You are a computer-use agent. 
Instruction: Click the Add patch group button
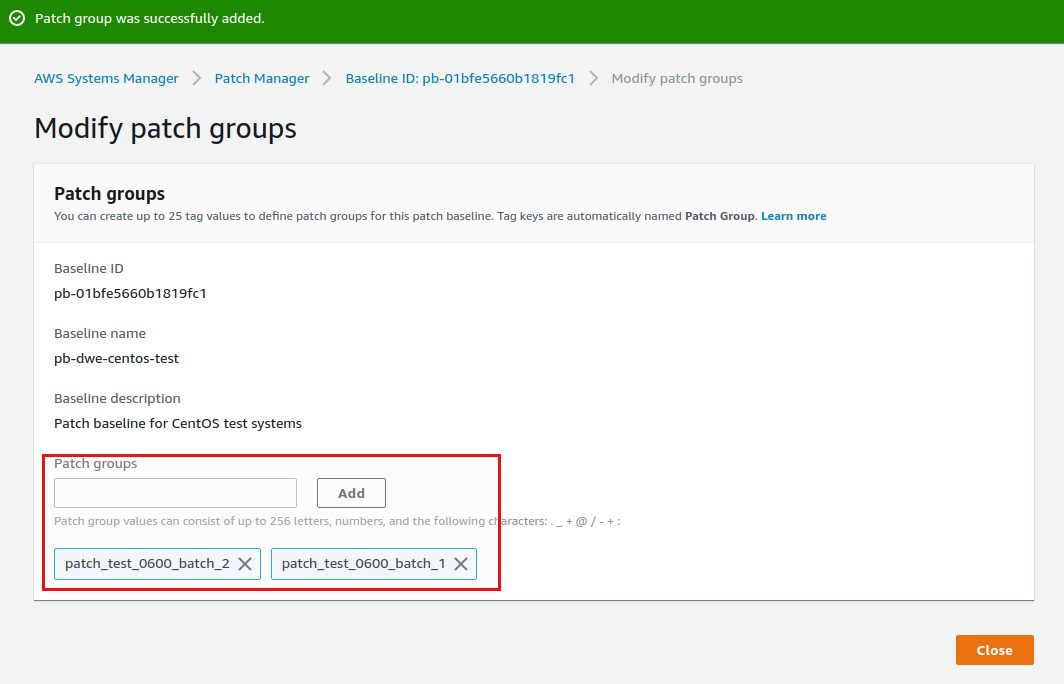pyautogui.click(x=351, y=493)
